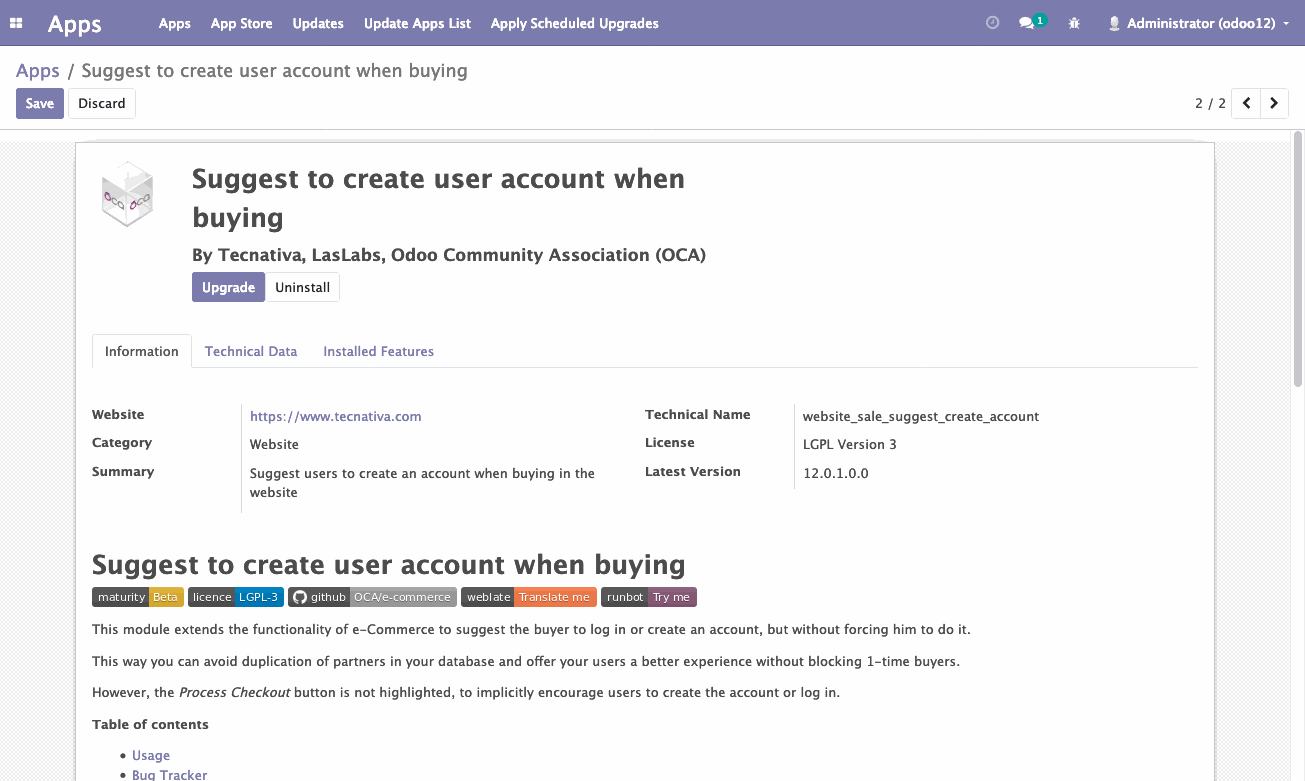Screen dimensions: 1305x781
Task: Switch to the Information tab
Action: tap(142, 351)
